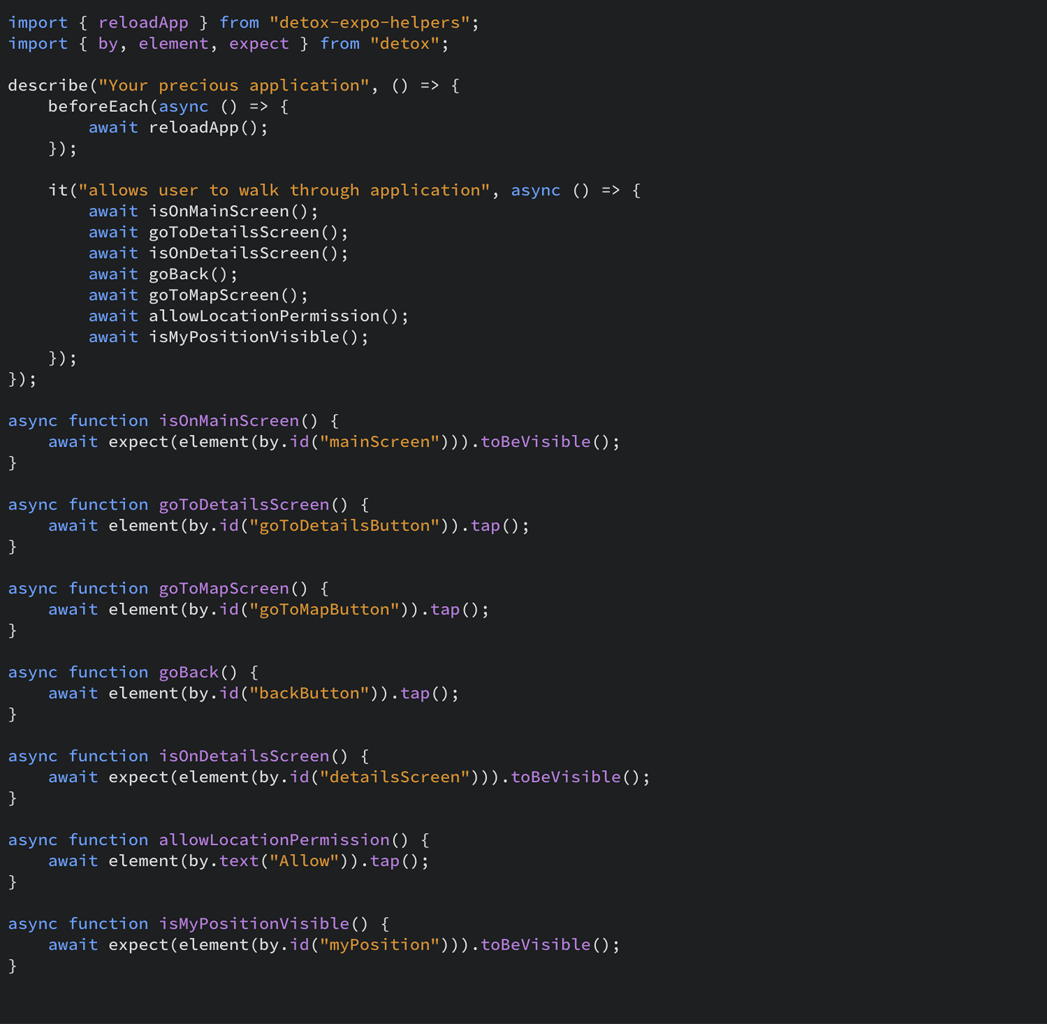Click function name isMyPositionVisible in its definition
The width and height of the screenshot is (1047, 1024).
pos(254,923)
